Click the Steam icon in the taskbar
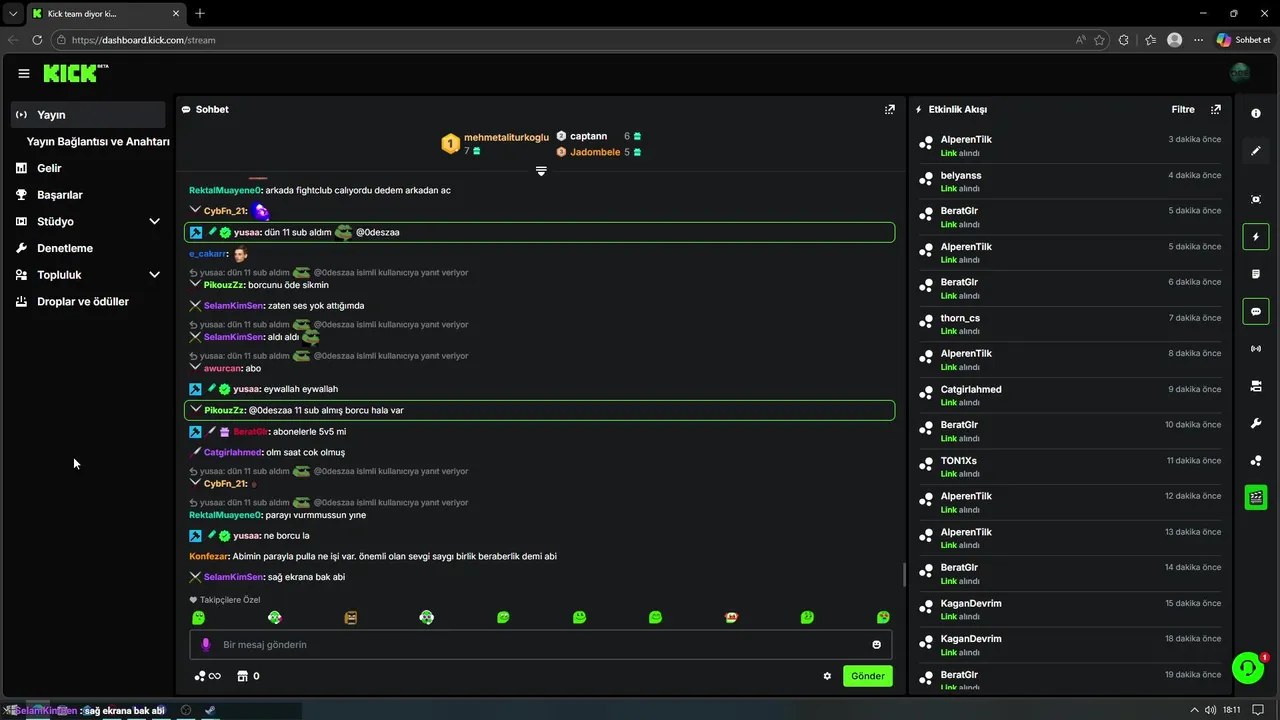This screenshot has height=720, width=1280. point(210,710)
